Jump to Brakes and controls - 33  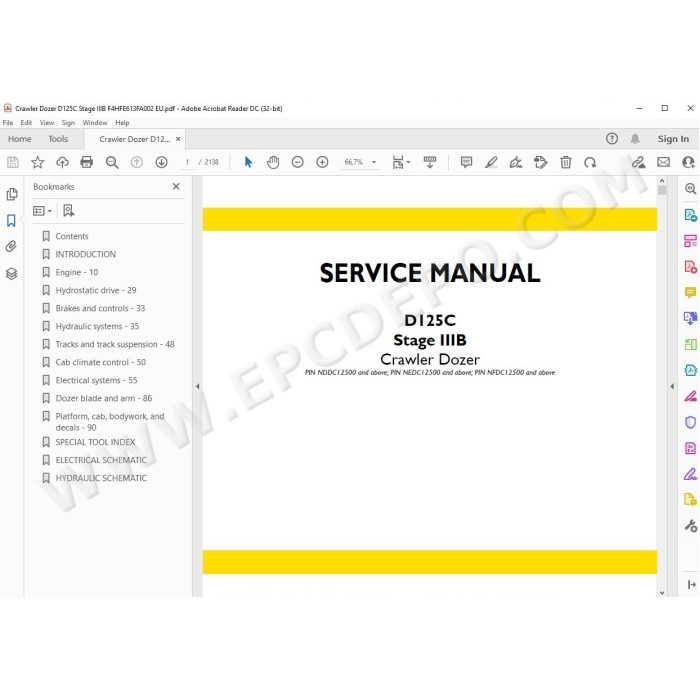pos(100,308)
